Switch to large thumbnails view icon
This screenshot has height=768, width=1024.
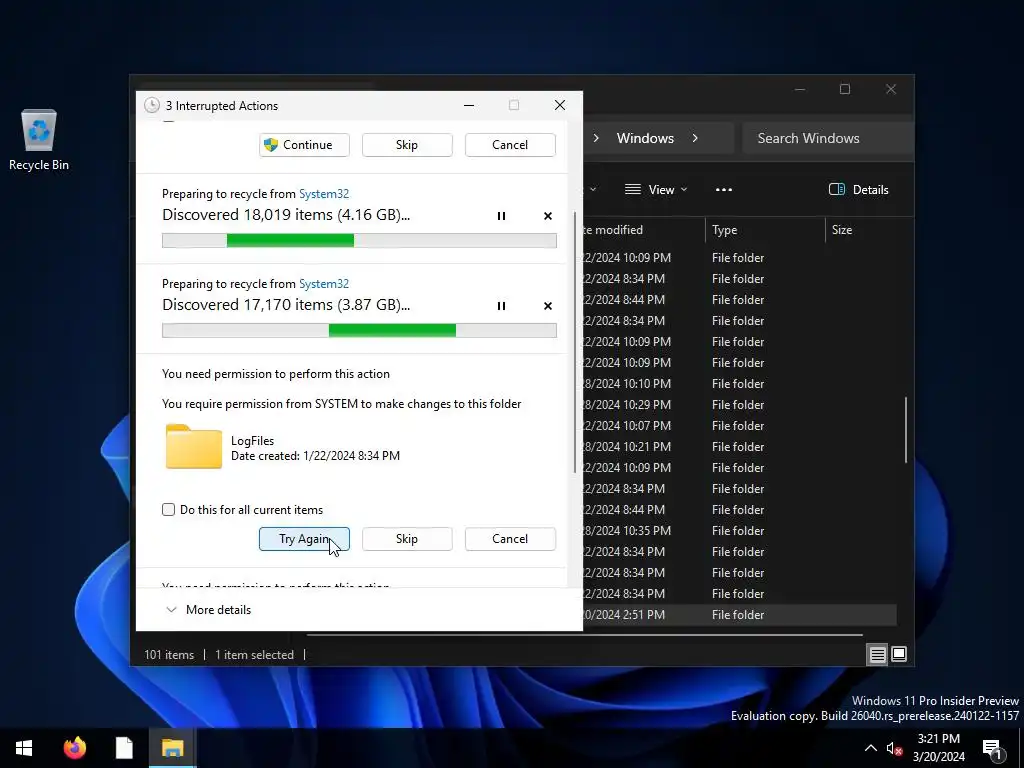[x=899, y=654]
